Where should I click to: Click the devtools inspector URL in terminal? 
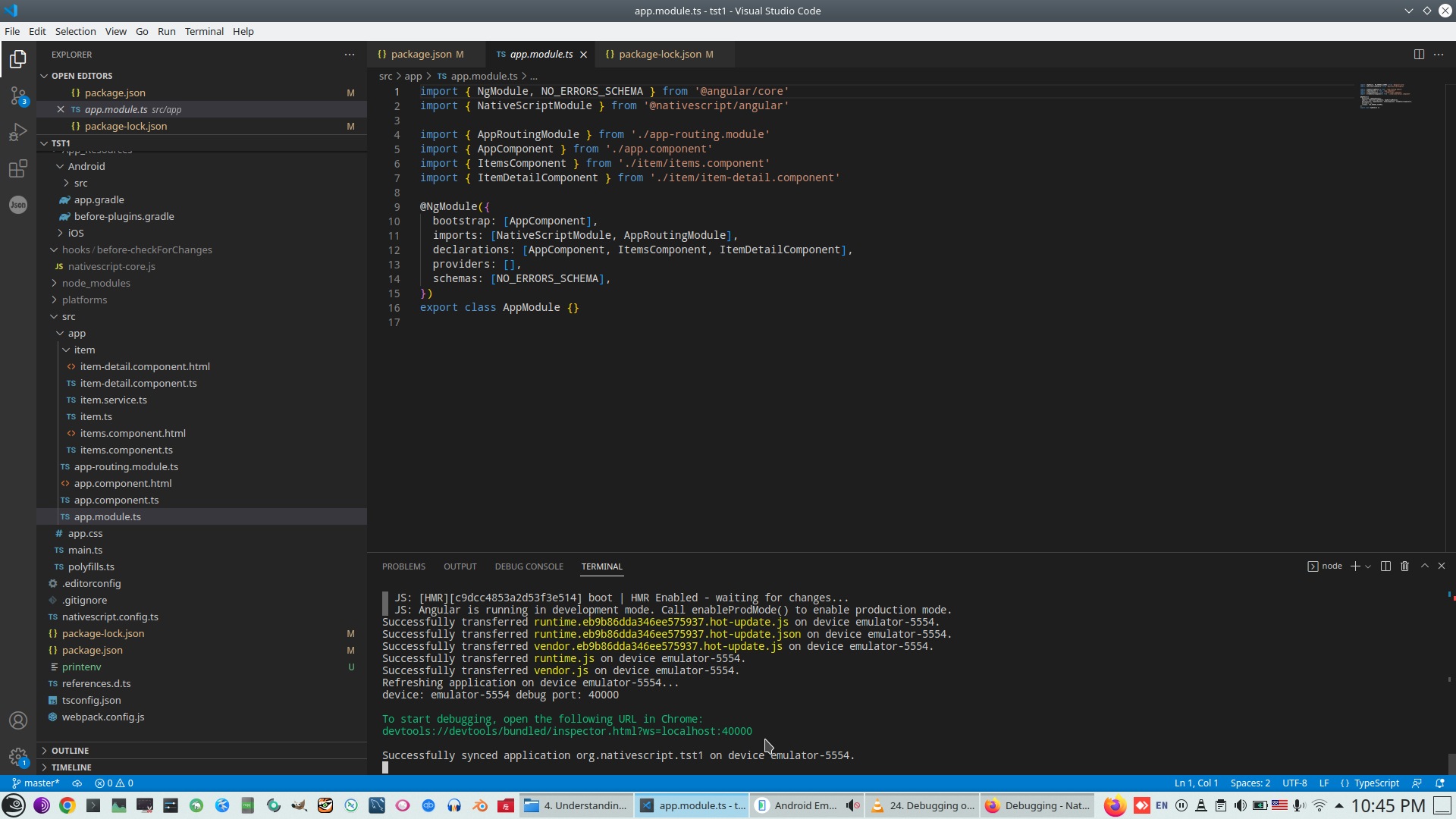tap(566, 732)
